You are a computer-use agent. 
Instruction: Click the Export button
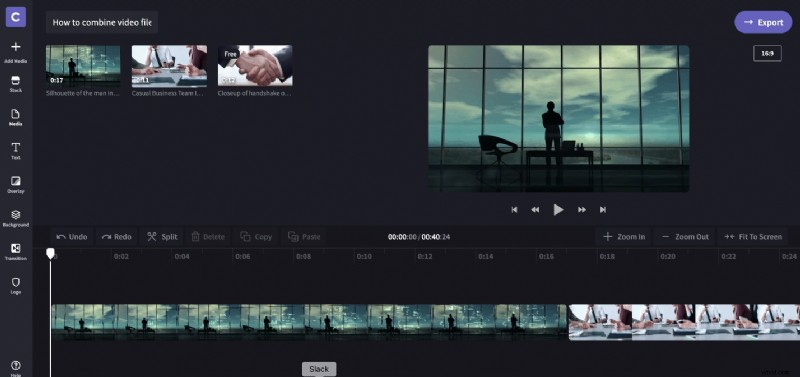pos(763,22)
